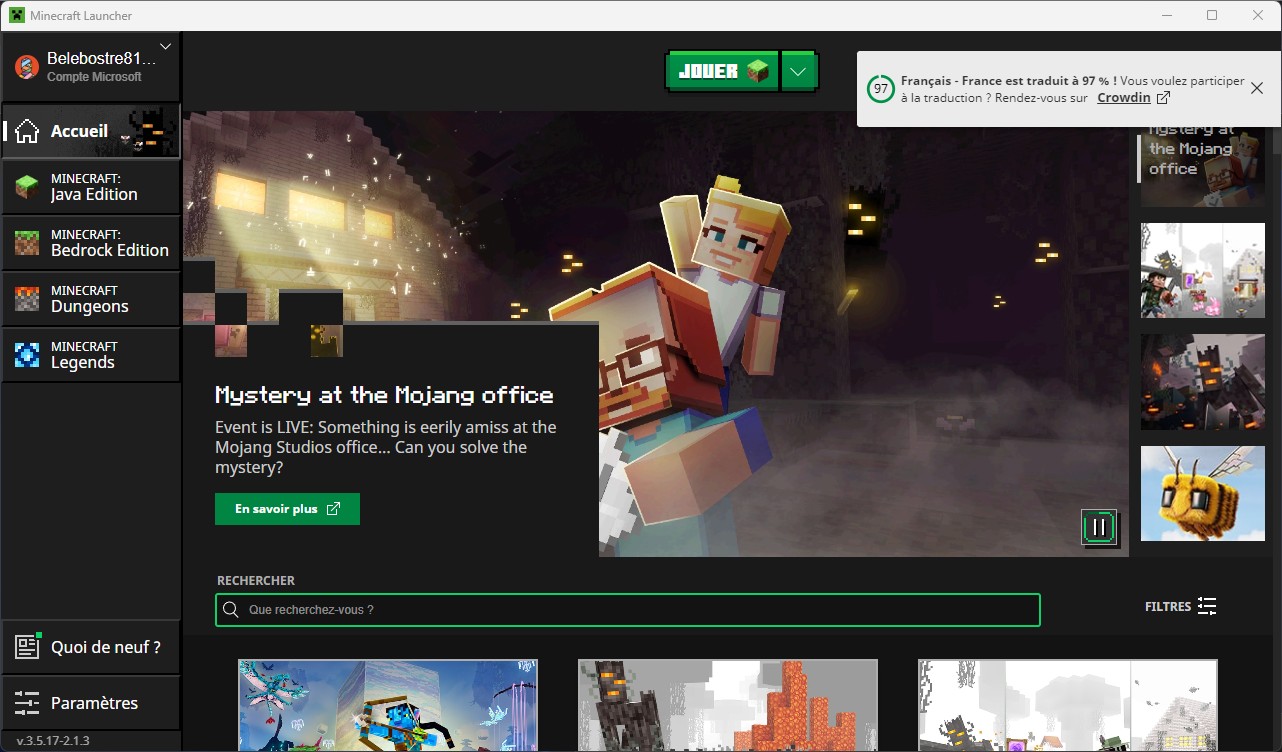Select Minecraft Bedrock Edition in the sidebar
The image size is (1282, 752).
pos(90,243)
